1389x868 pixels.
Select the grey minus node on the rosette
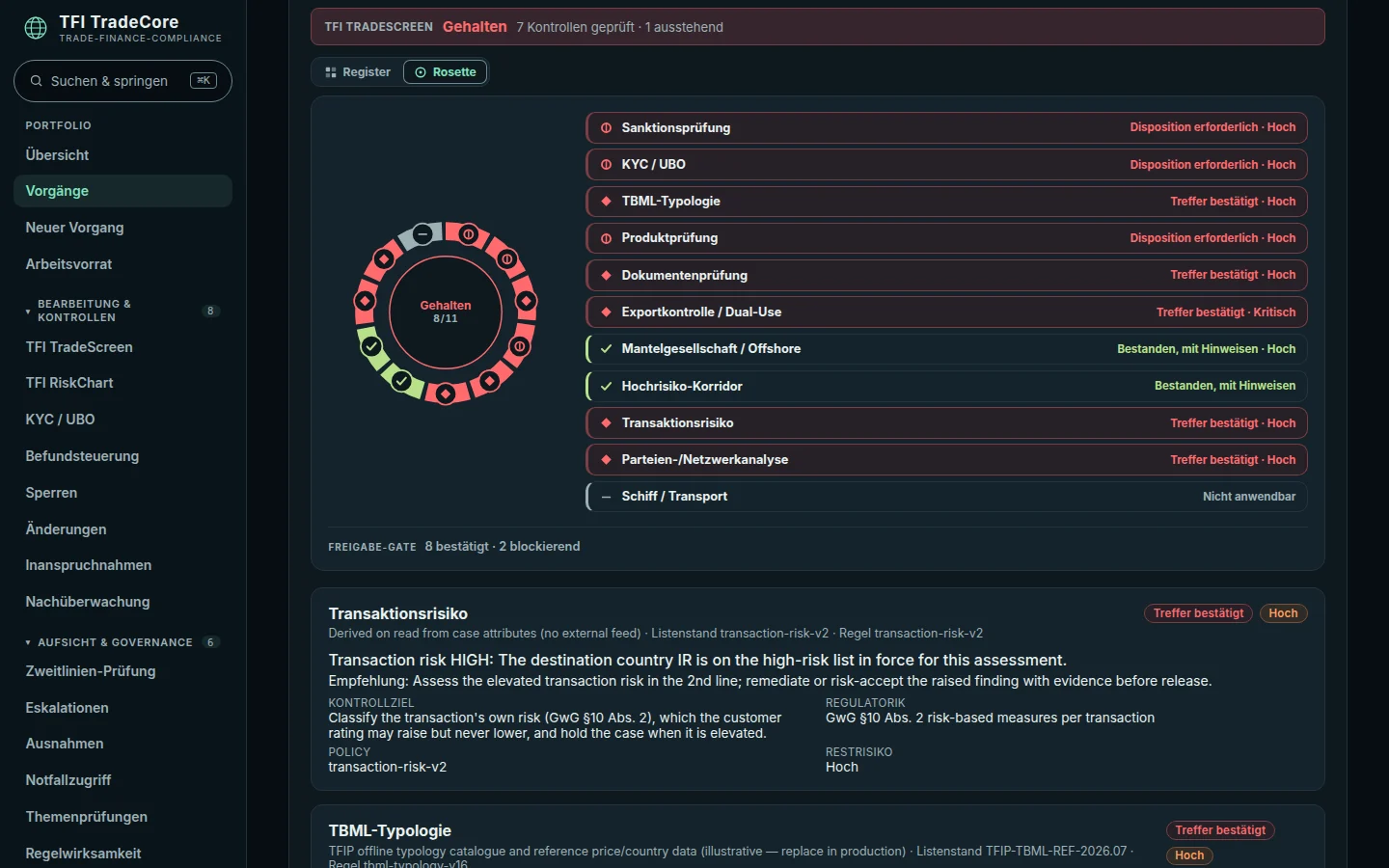[x=422, y=234]
